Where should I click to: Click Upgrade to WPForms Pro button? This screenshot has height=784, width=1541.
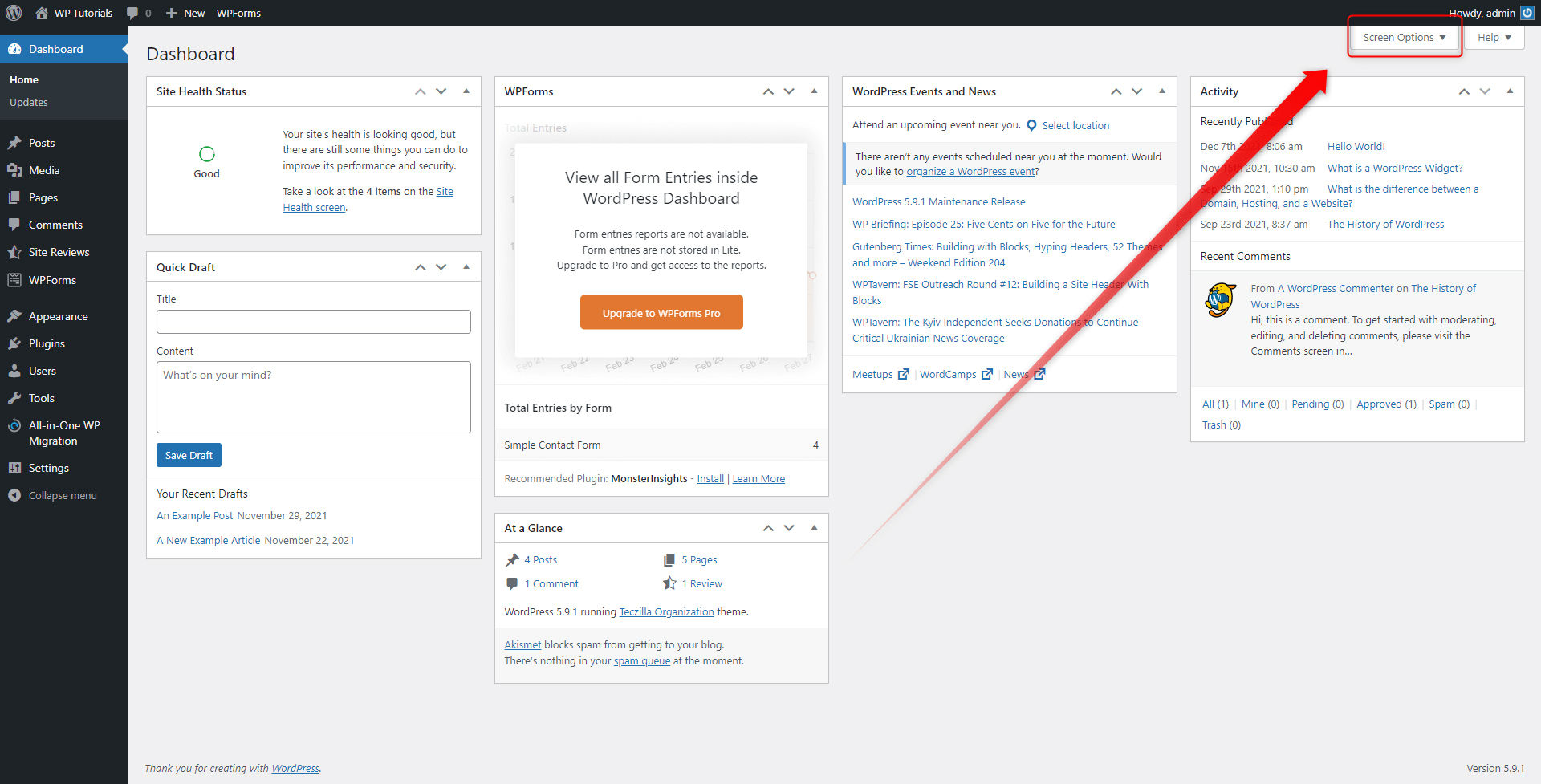click(x=661, y=313)
